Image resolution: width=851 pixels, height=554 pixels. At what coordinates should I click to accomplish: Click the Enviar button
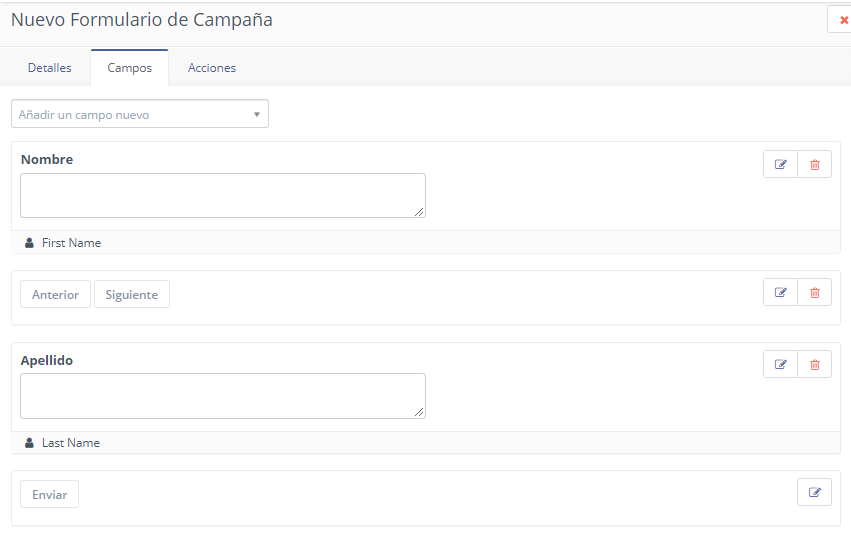(50, 494)
